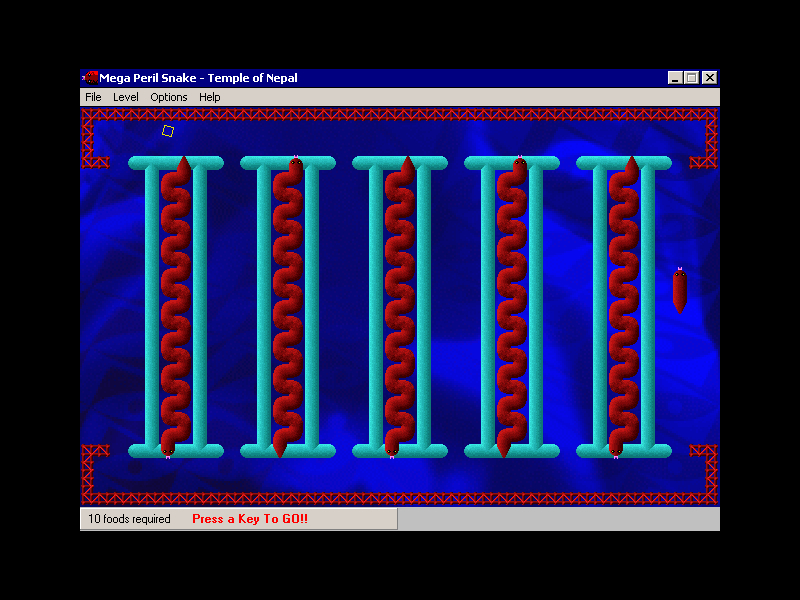
Task: Click the "Press a Key To GO!!" message
Action: click(250, 519)
